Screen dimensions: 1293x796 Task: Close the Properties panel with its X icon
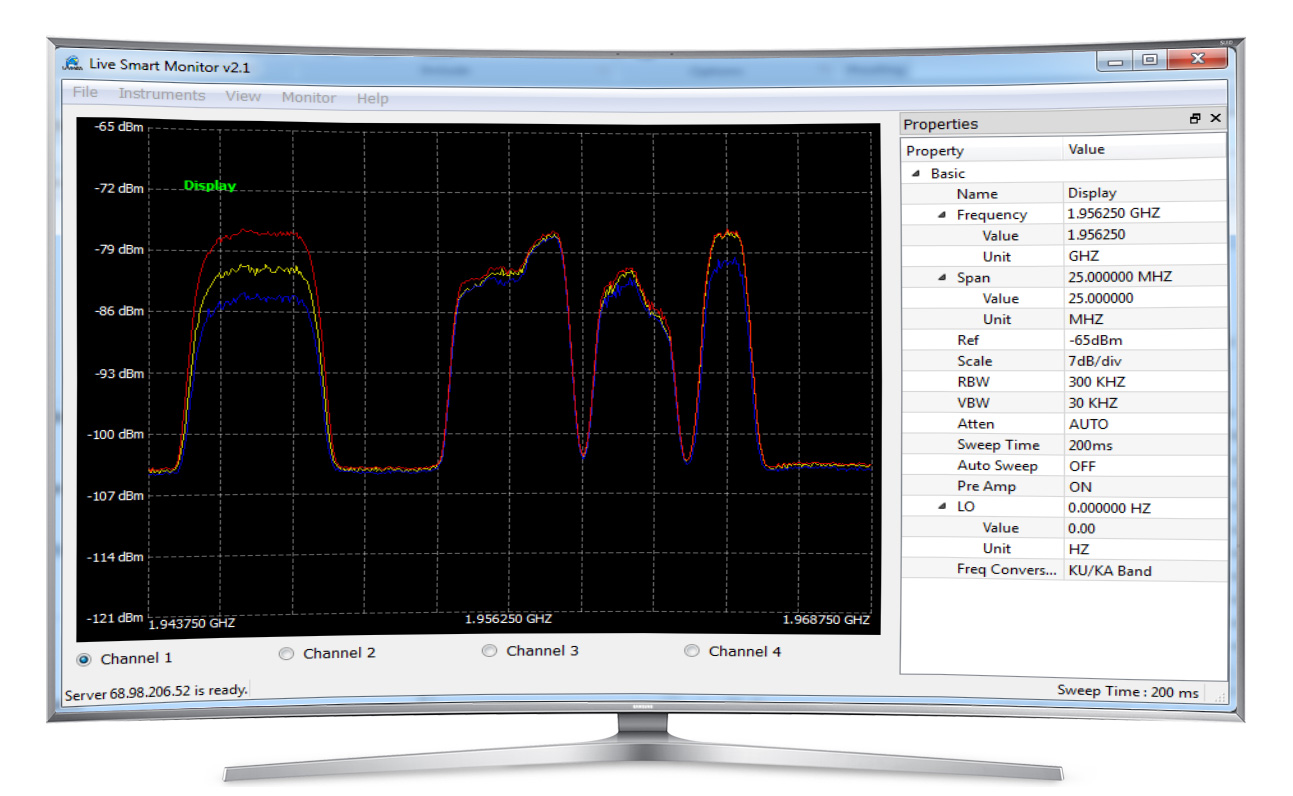1215,118
